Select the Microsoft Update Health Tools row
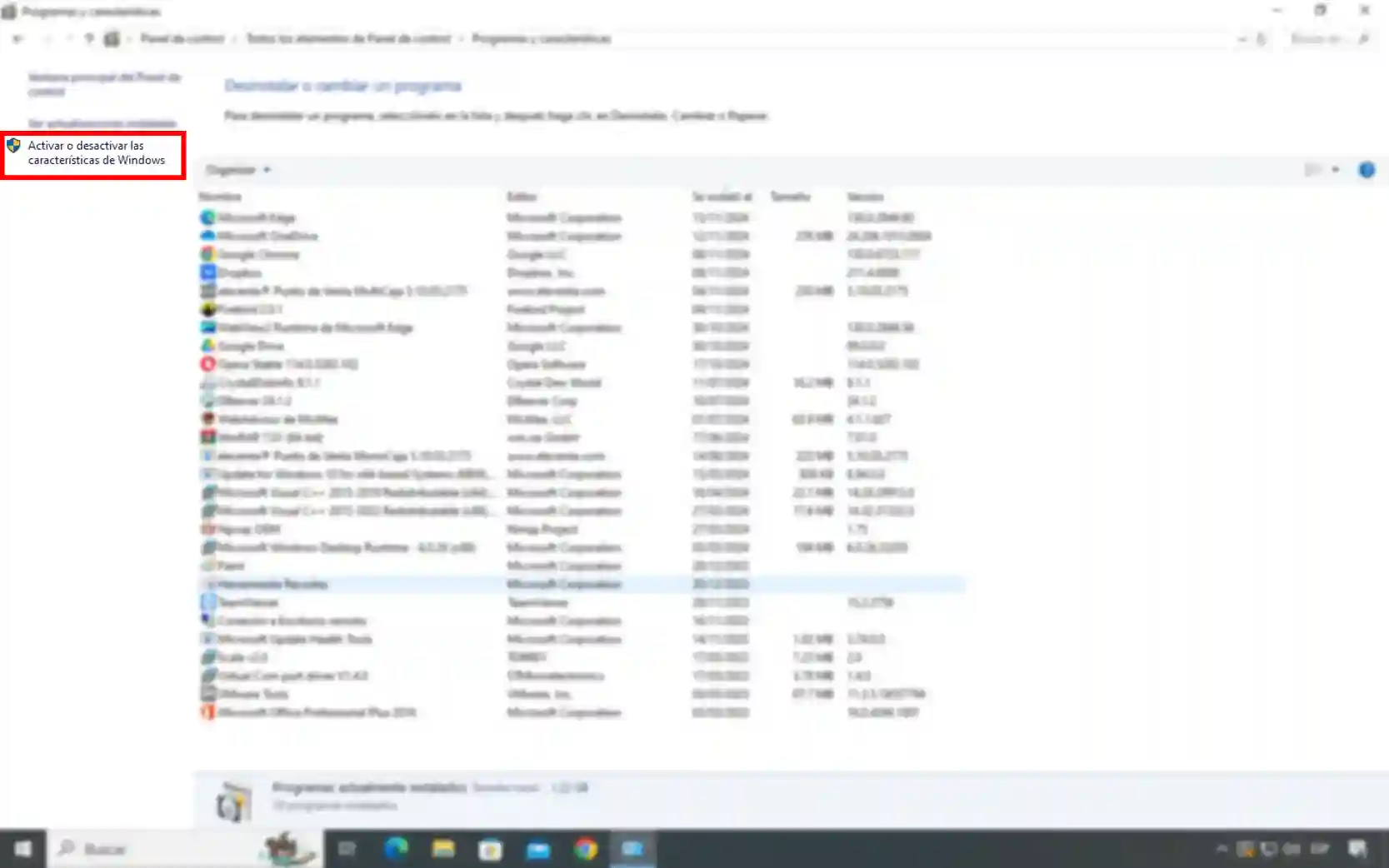The image size is (1389, 868). [x=582, y=639]
